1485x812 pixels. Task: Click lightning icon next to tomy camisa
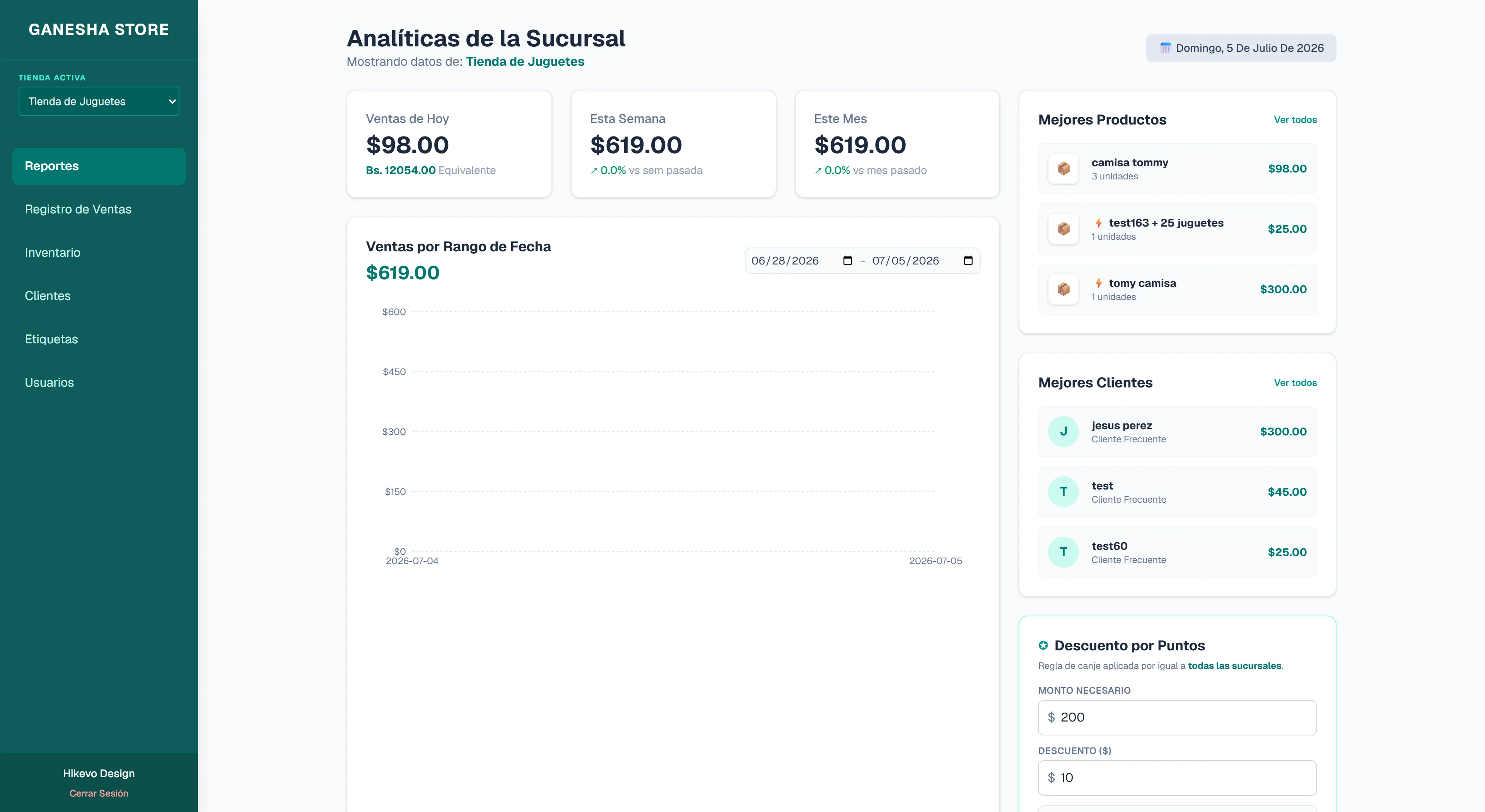click(1099, 283)
